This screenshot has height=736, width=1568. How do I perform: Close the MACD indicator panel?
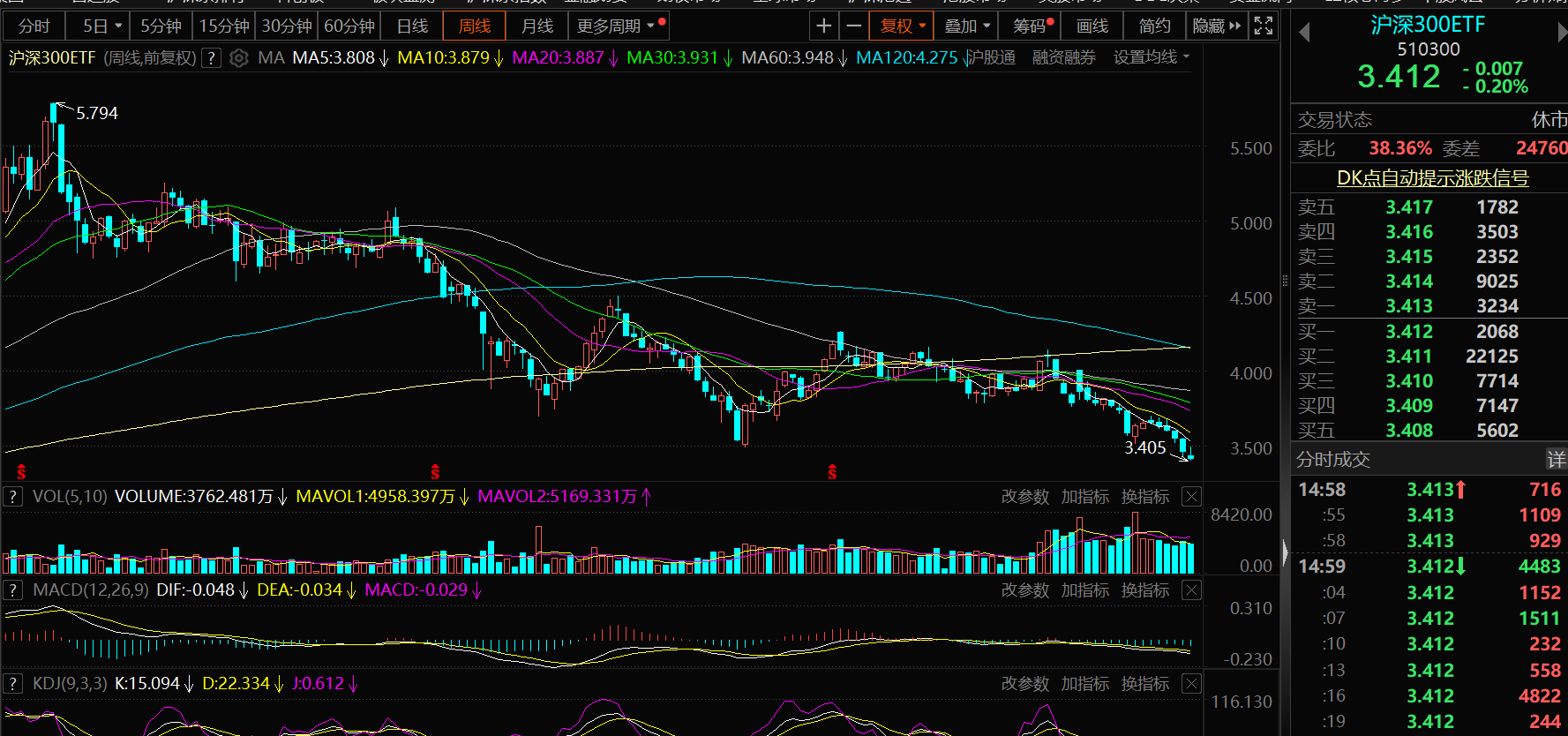tap(1191, 590)
